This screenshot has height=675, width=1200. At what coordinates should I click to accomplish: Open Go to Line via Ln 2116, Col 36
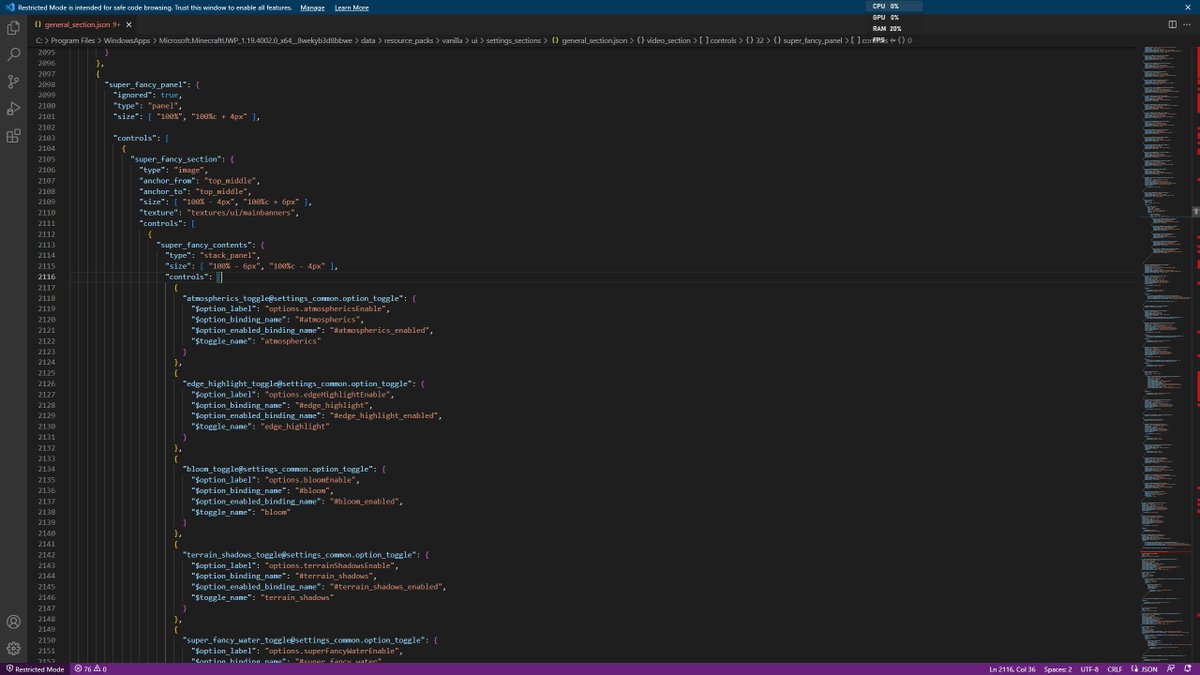tap(1012, 669)
